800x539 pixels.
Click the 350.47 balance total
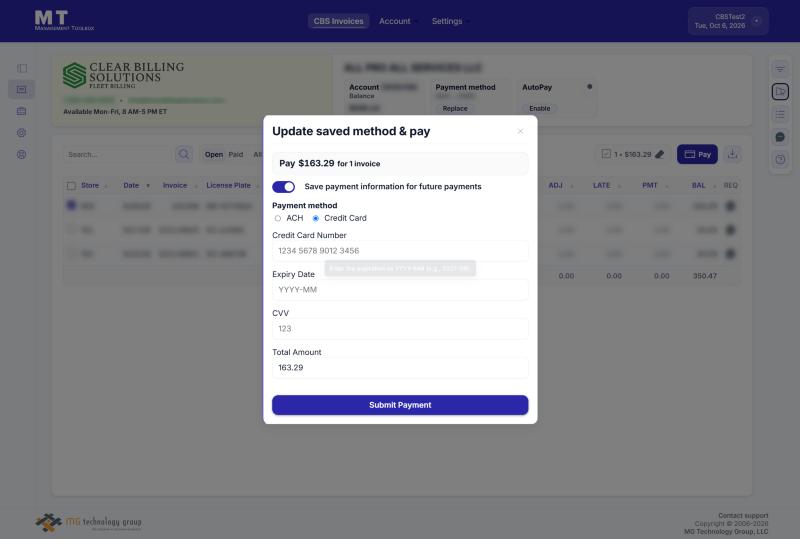click(705, 276)
